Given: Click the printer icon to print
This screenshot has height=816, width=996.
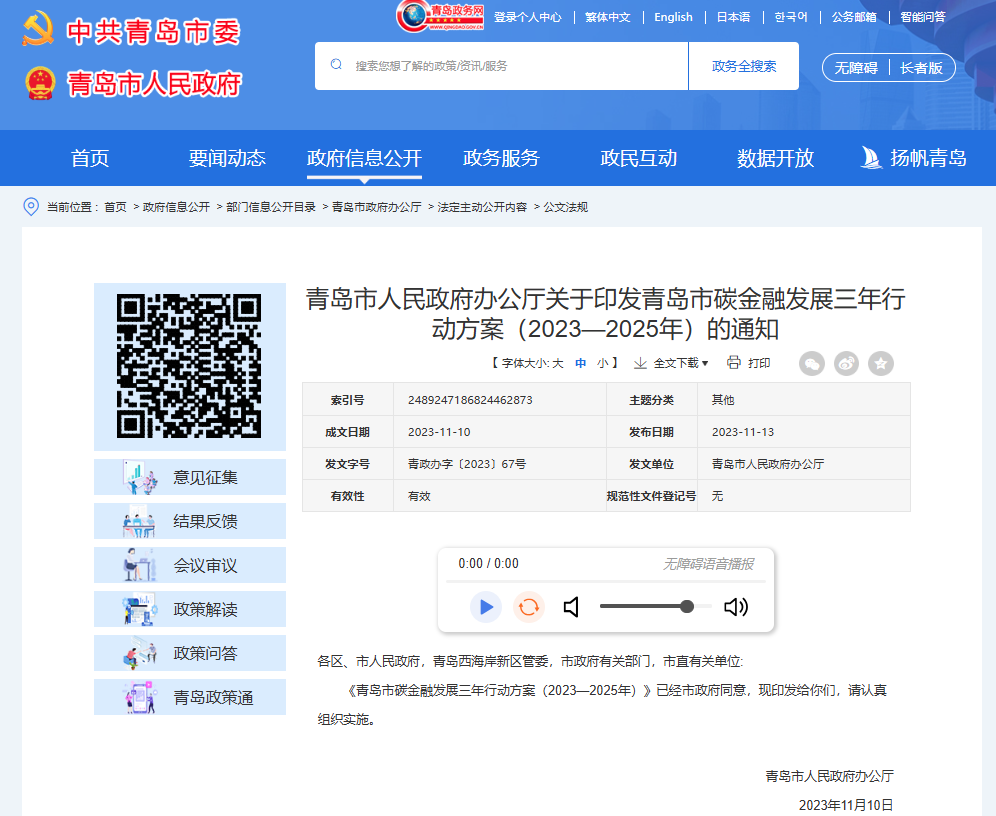Looking at the screenshot, I should [734, 363].
